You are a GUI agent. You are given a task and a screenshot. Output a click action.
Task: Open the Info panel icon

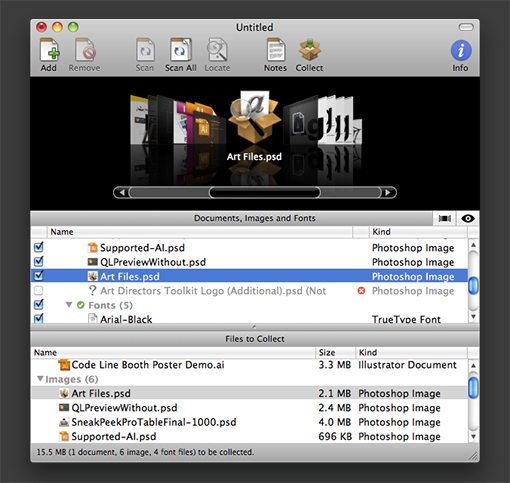(x=461, y=50)
